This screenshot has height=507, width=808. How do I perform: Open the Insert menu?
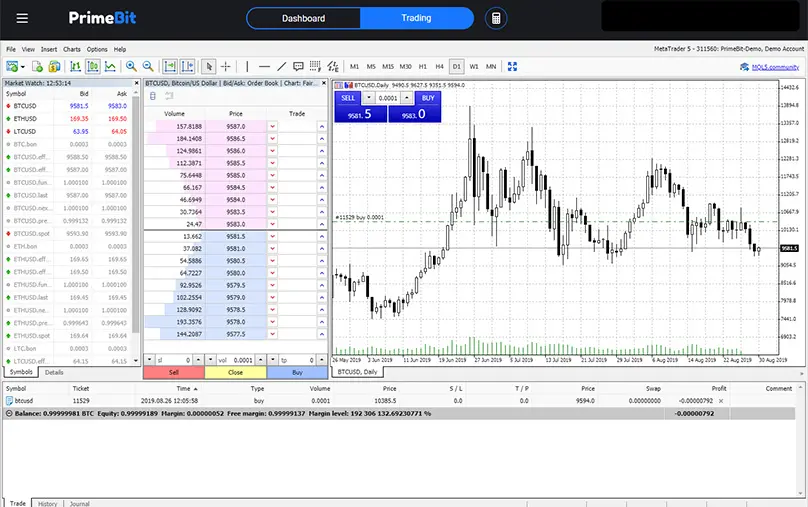[x=49, y=49]
